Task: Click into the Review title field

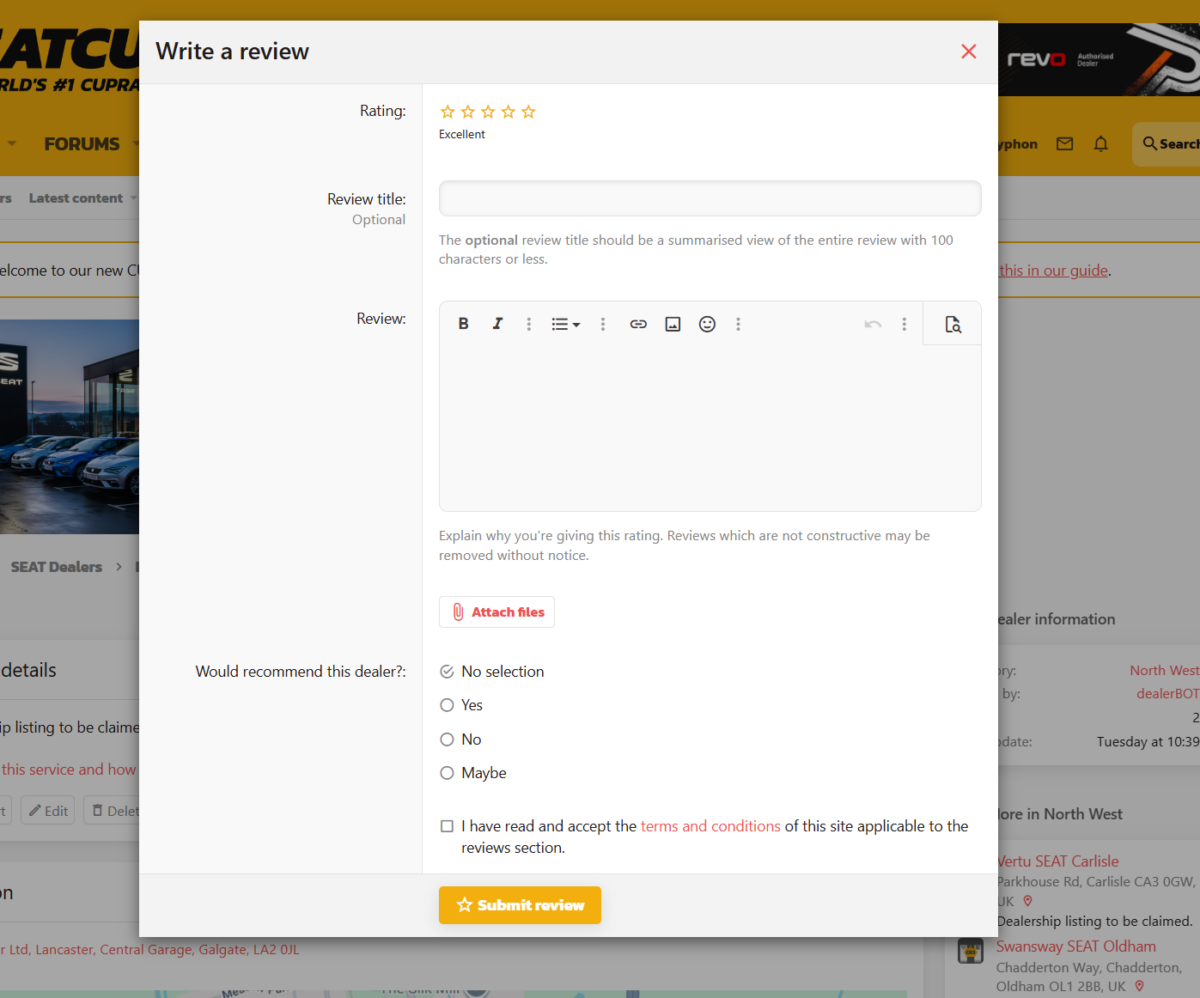Action: [710, 199]
